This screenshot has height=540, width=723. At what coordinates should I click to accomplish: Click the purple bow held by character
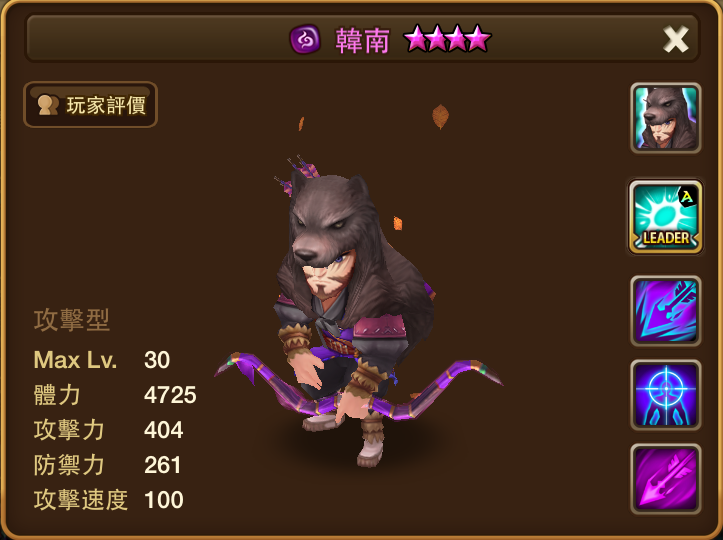358,386
